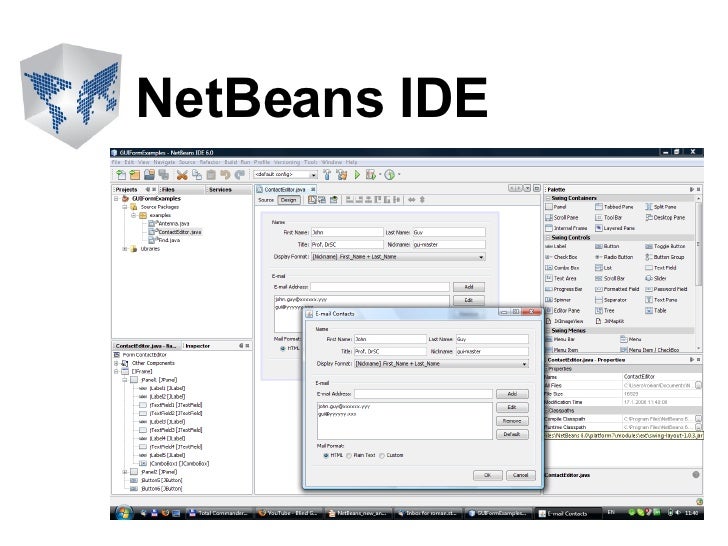Collapse the Swing Controls palette section
Image resolution: width=728 pixels, height=546 pixels.
[548, 238]
